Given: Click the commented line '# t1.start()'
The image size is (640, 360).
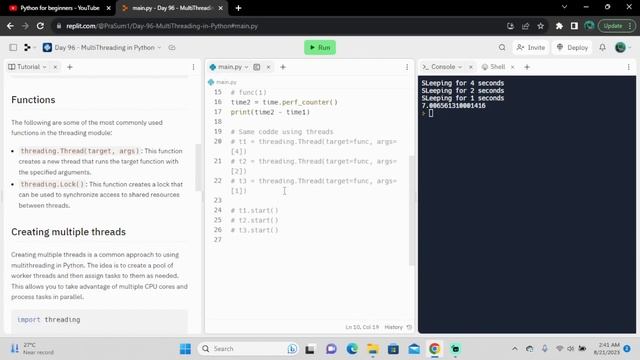Looking at the screenshot, I should point(254,210).
